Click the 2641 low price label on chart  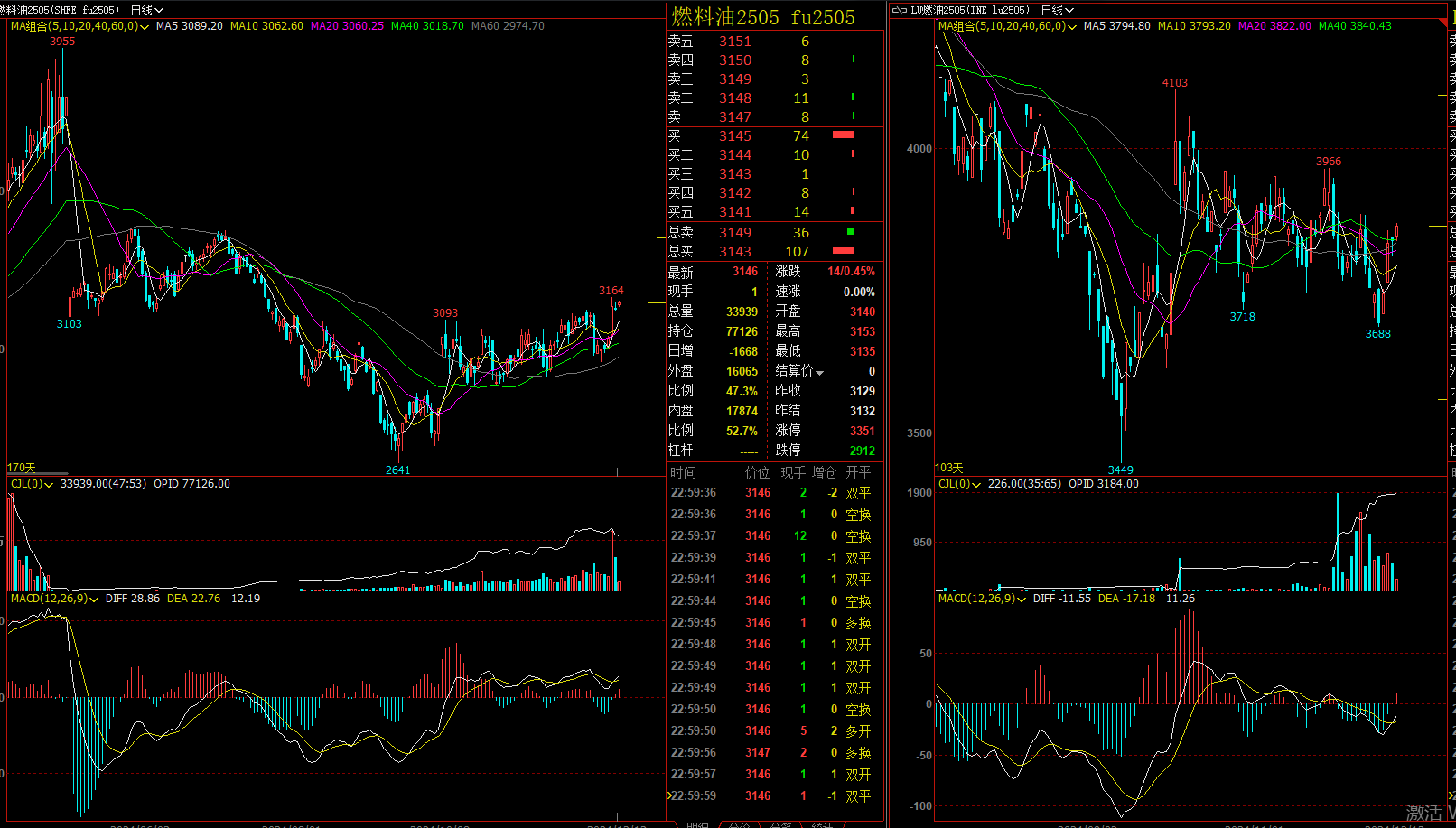click(397, 470)
